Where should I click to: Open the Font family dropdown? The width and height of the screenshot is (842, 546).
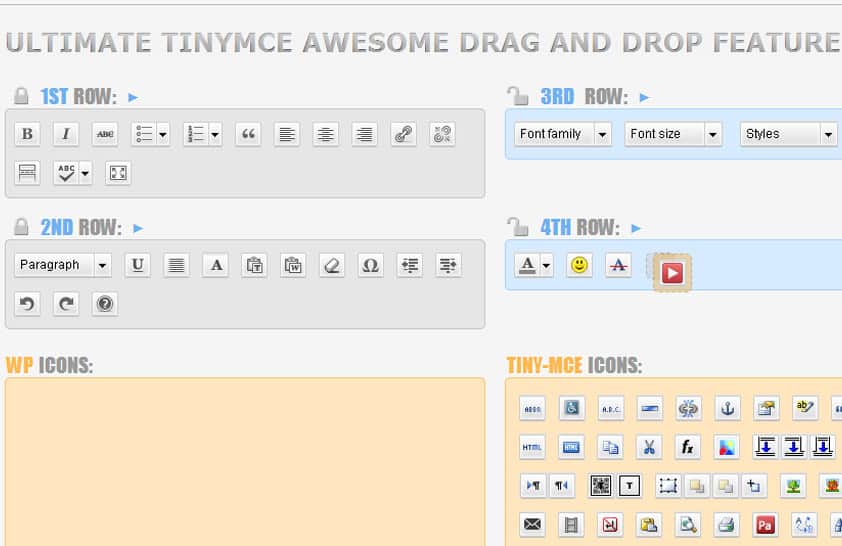point(563,134)
